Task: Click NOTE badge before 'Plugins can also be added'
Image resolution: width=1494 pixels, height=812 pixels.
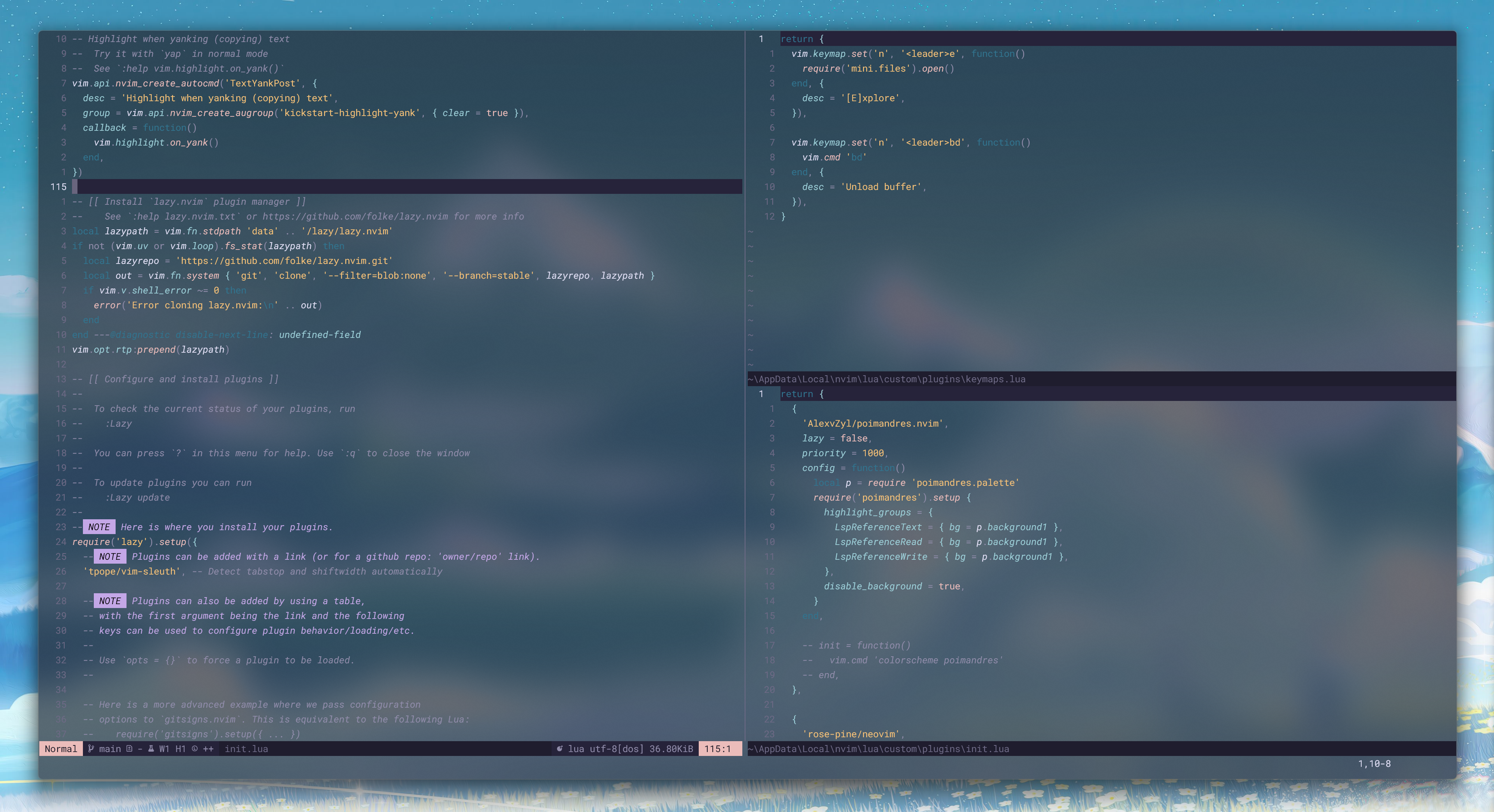Action: click(x=110, y=601)
